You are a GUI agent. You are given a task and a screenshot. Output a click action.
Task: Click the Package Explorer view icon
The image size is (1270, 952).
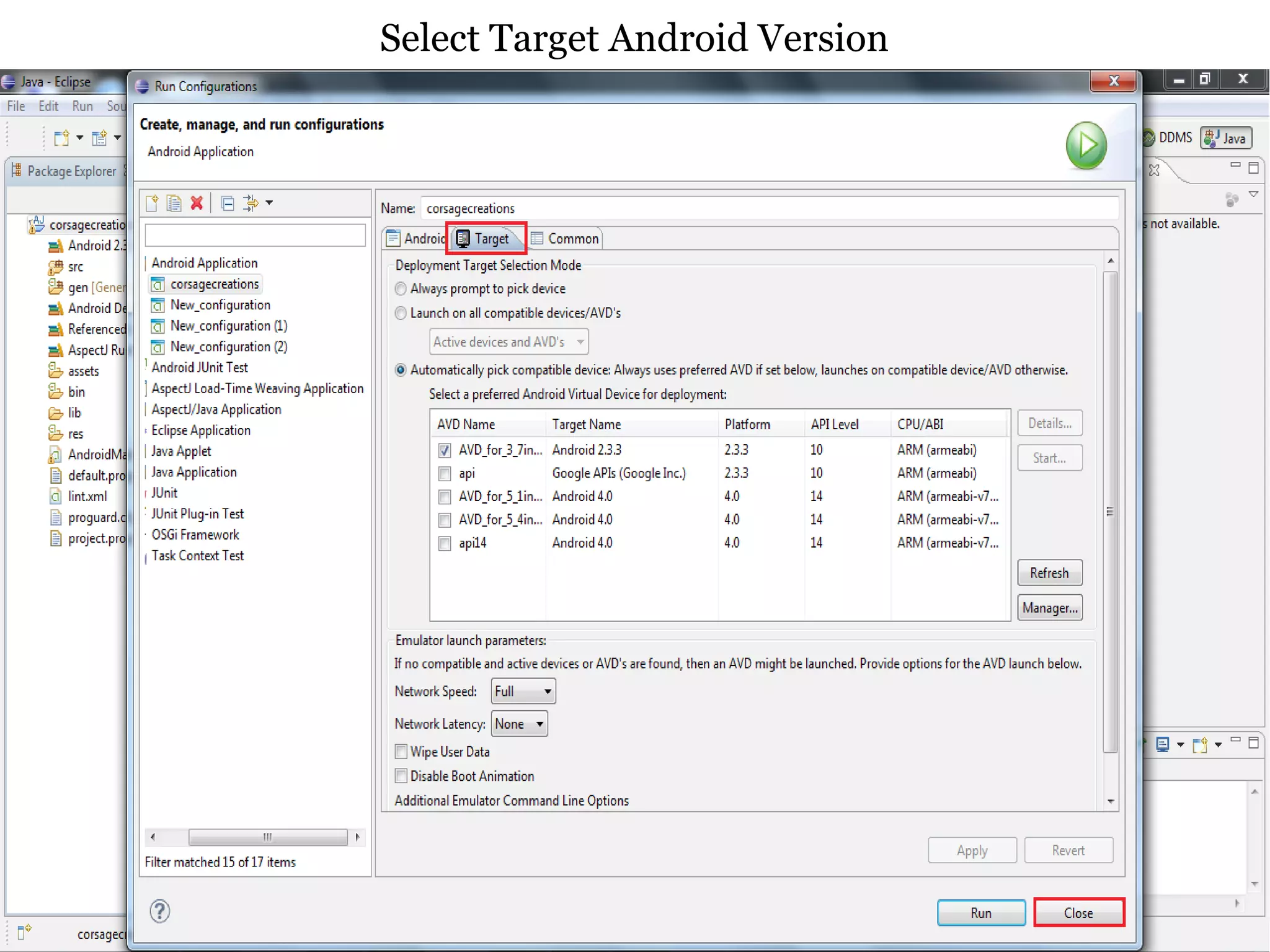[16, 171]
